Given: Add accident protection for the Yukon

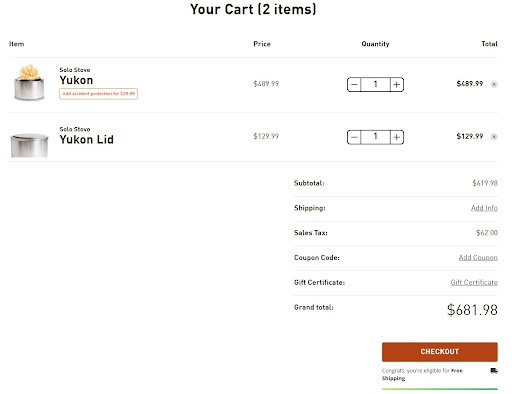Looking at the screenshot, I should (x=98, y=94).
